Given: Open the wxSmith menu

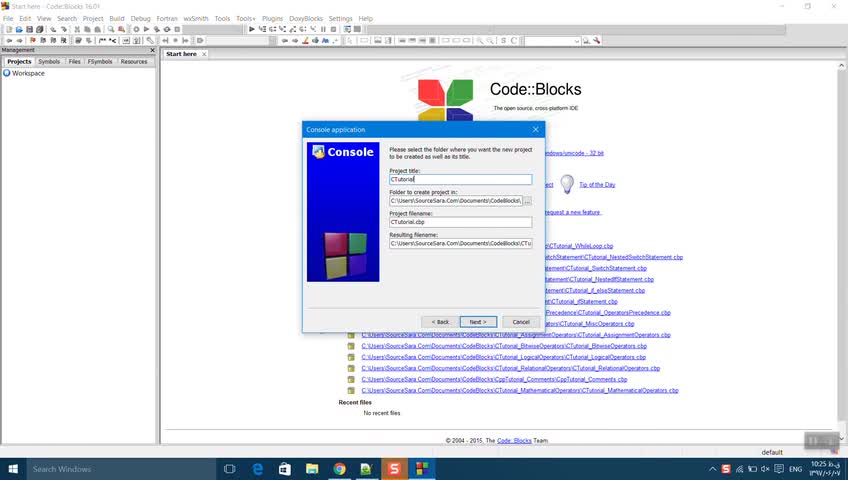Looking at the screenshot, I should (196, 18).
